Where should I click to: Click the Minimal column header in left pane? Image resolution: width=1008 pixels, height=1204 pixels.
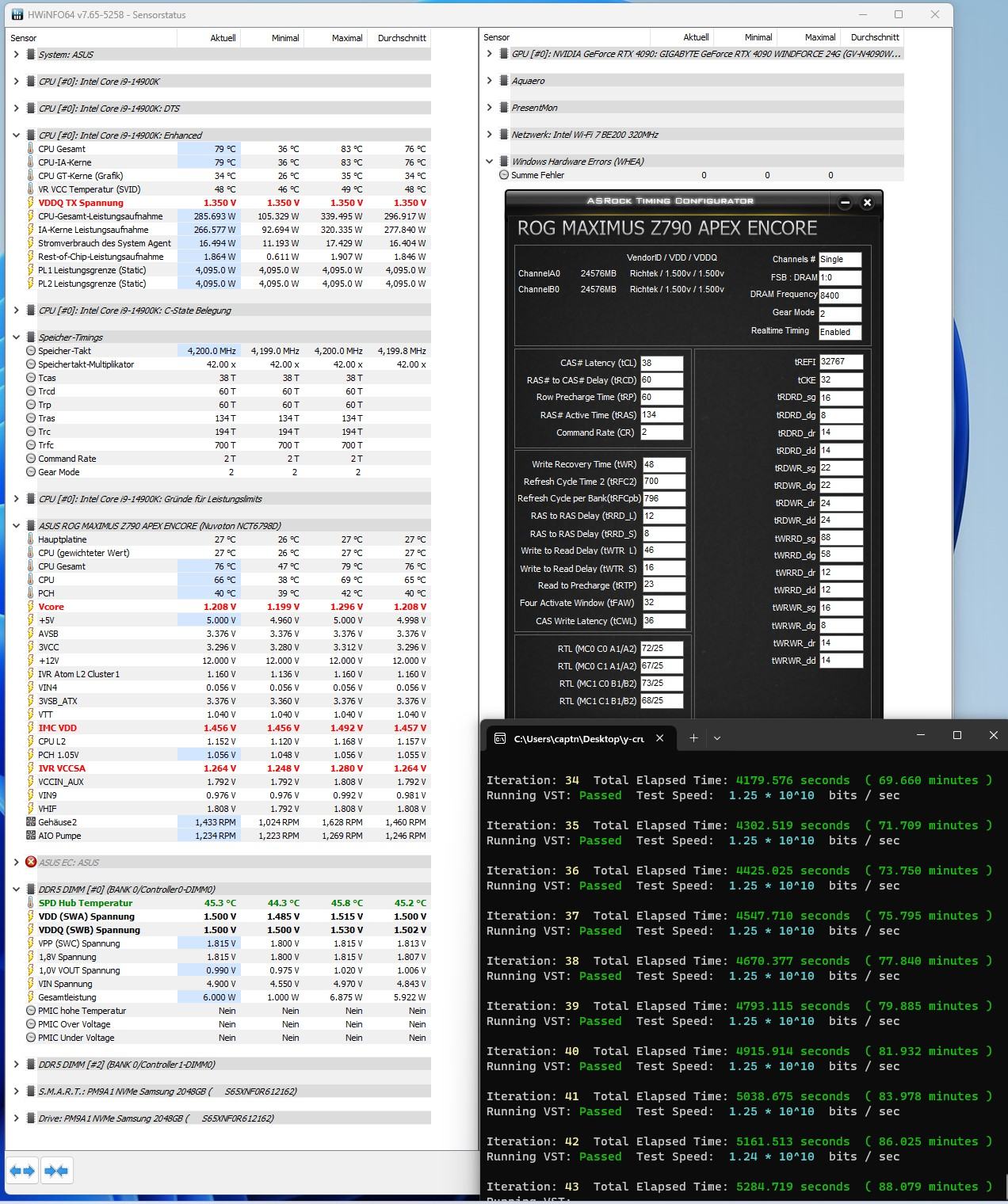(272, 38)
